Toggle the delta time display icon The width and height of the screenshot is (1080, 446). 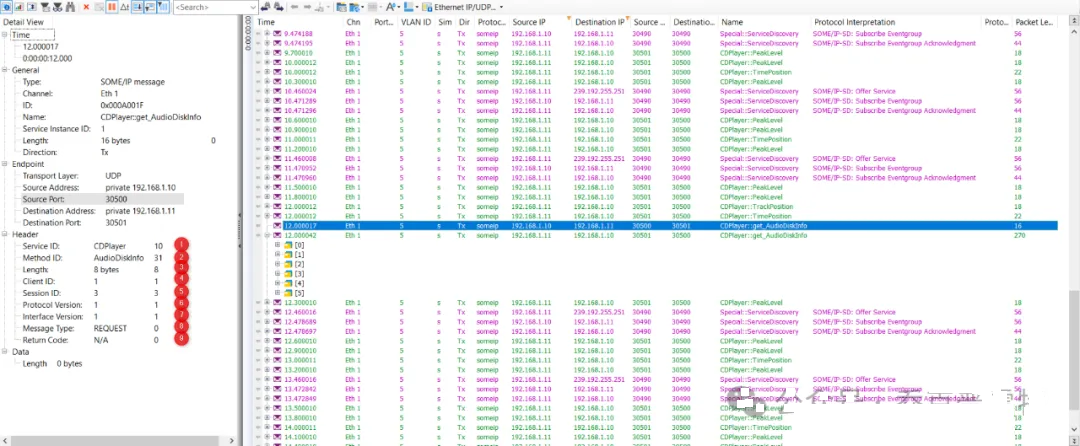pyautogui.click(x=122, y=7)
